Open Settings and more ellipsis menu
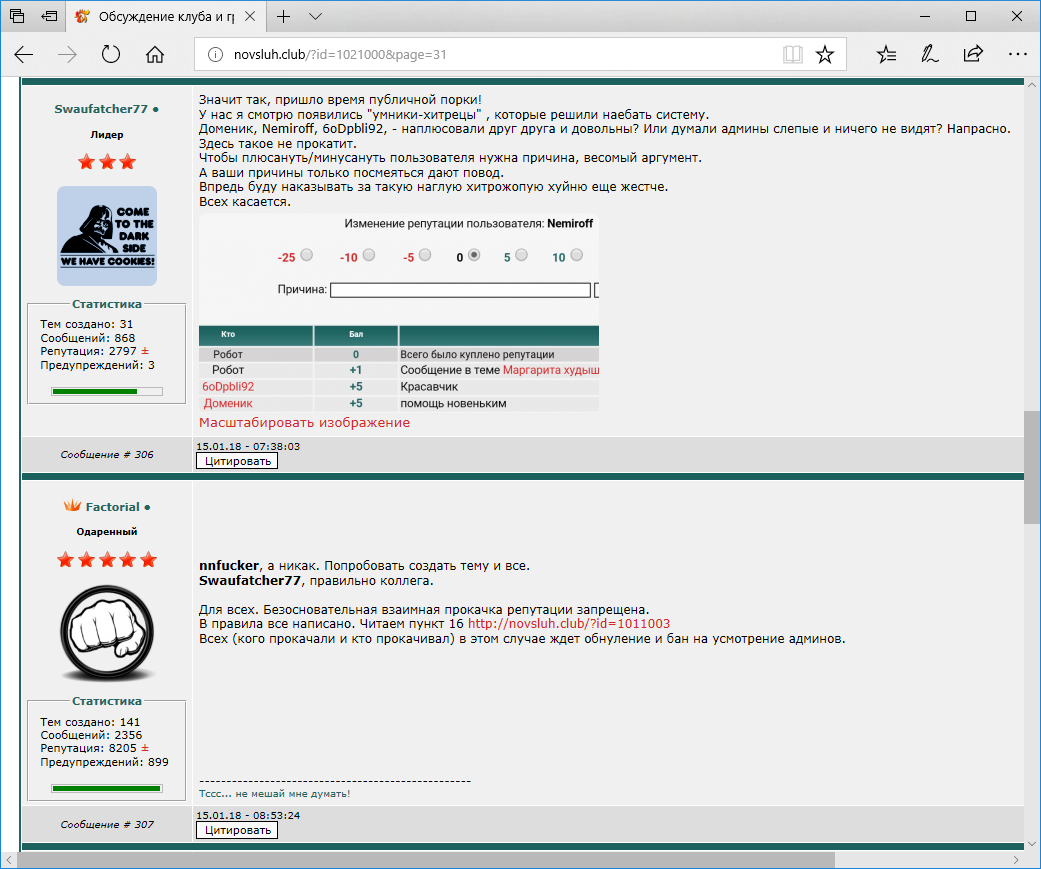The width and height of the screenshot is (1041, 869). click(1017, 54)
